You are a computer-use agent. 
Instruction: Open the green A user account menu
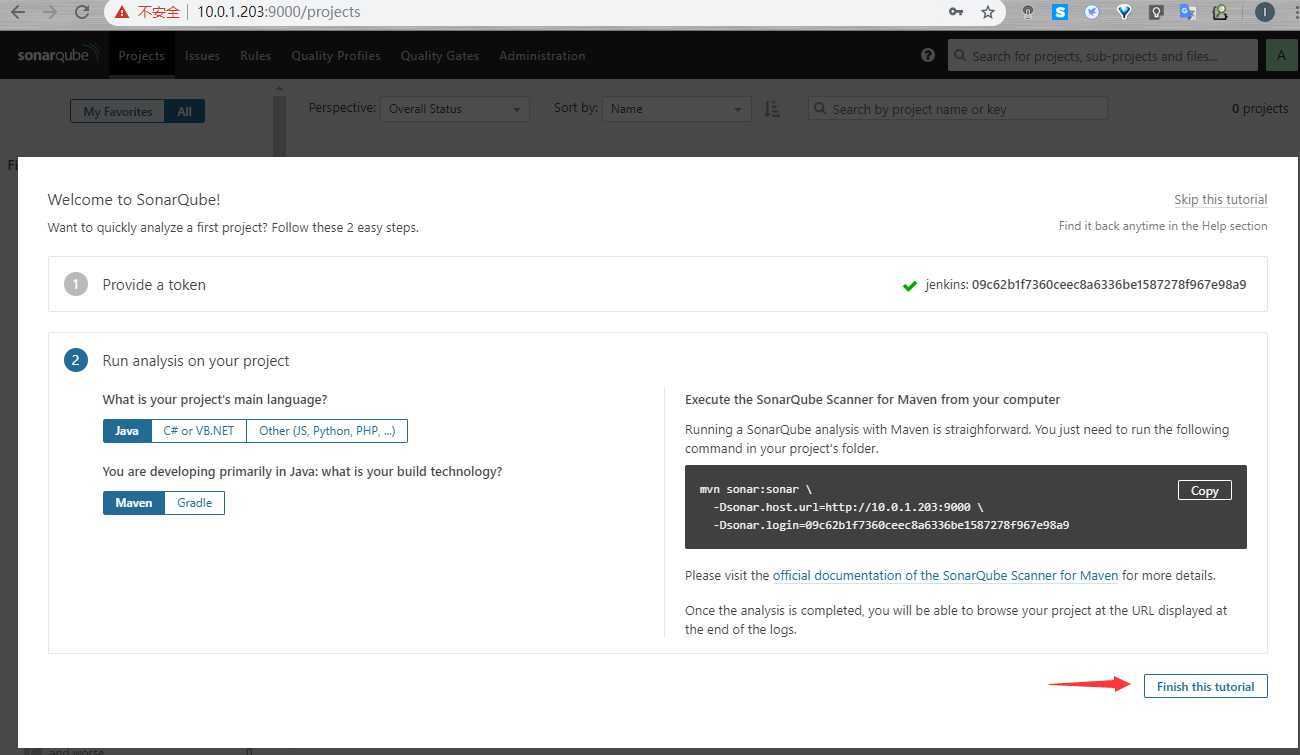[1281, 55]
